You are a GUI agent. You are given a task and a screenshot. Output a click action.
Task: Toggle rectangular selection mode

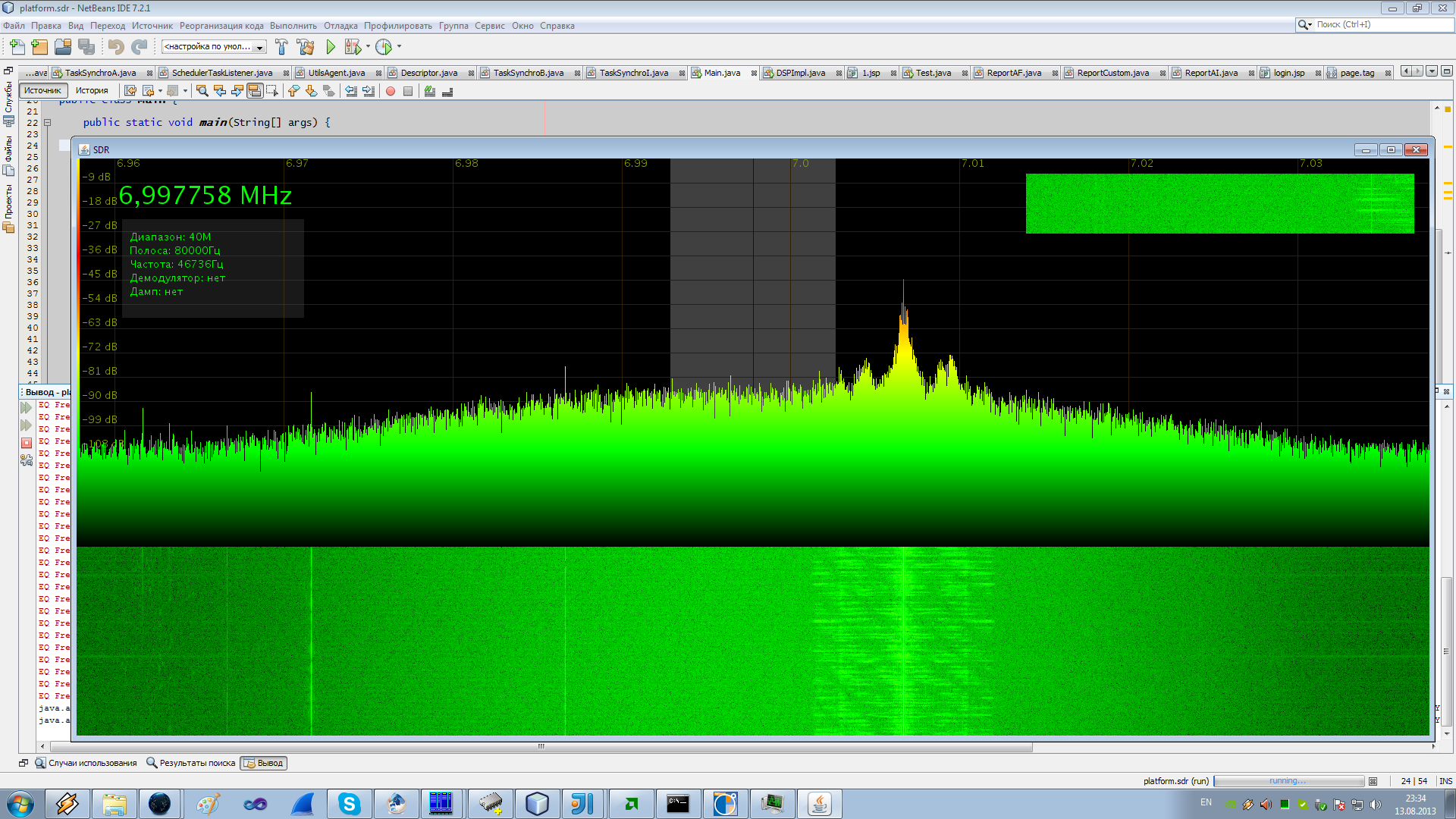click(x=272, y=91)
